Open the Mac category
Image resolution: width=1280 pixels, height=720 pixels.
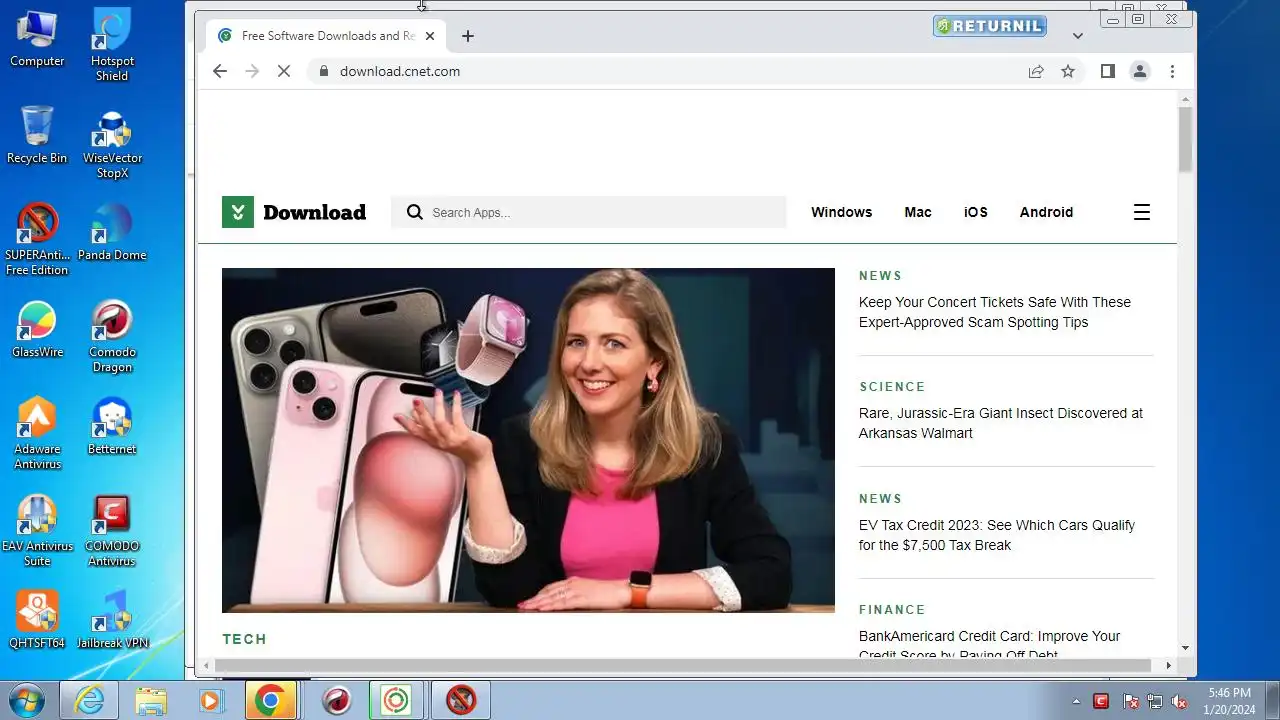coord(918,212)
